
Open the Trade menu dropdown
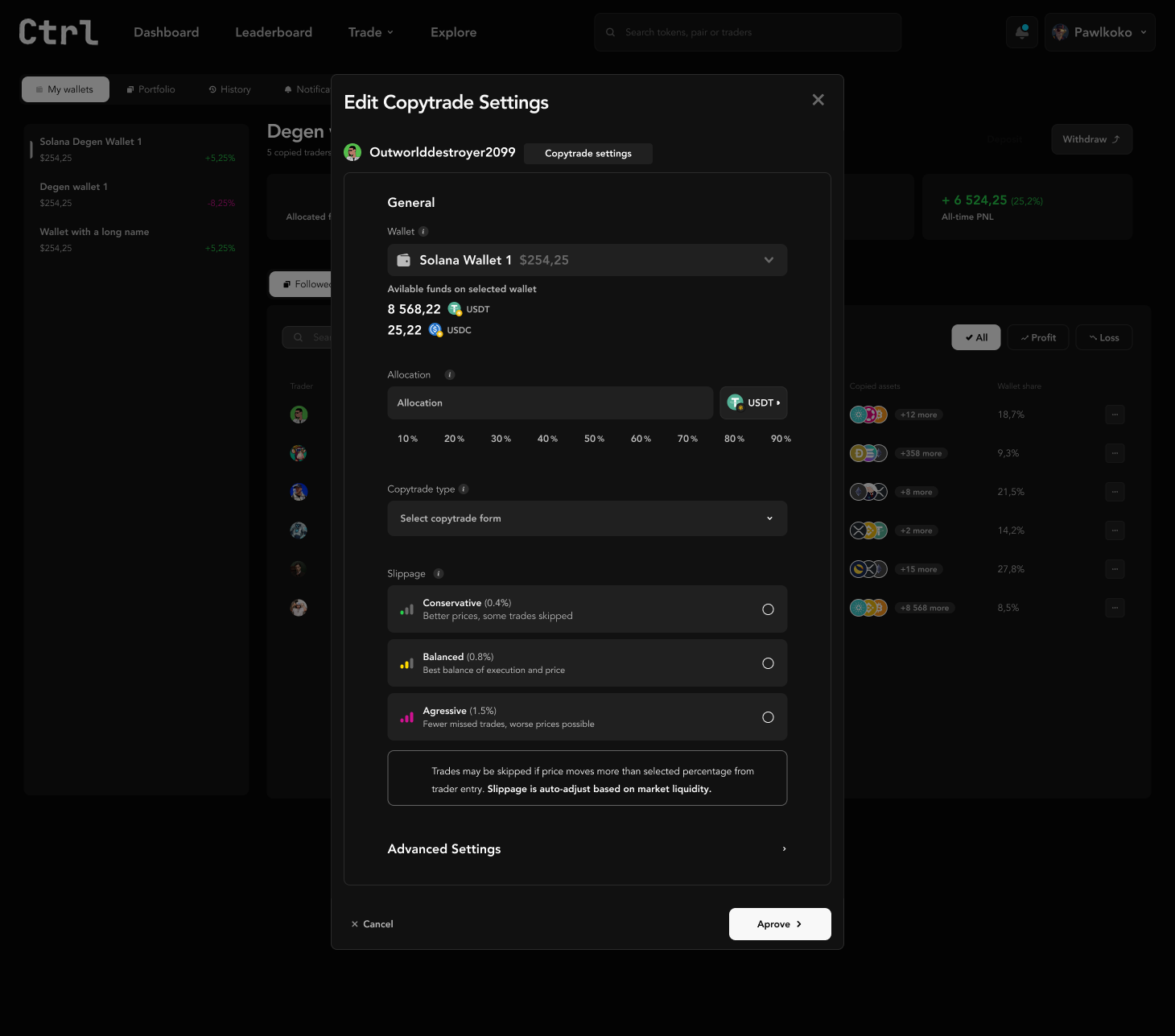tap(371, 32)
